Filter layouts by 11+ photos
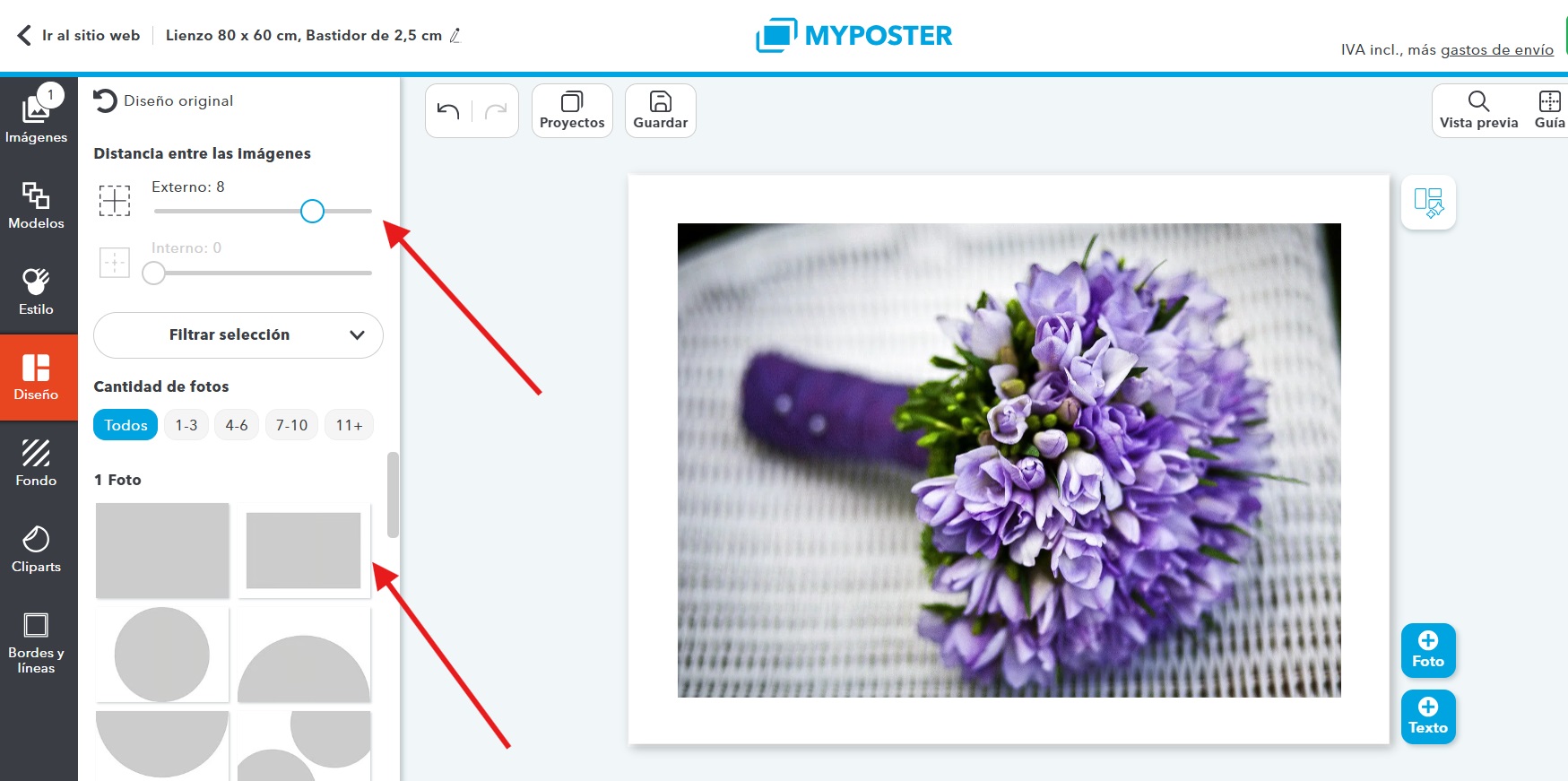Screen dimensions: 1568x781 (x=349, y=425)
